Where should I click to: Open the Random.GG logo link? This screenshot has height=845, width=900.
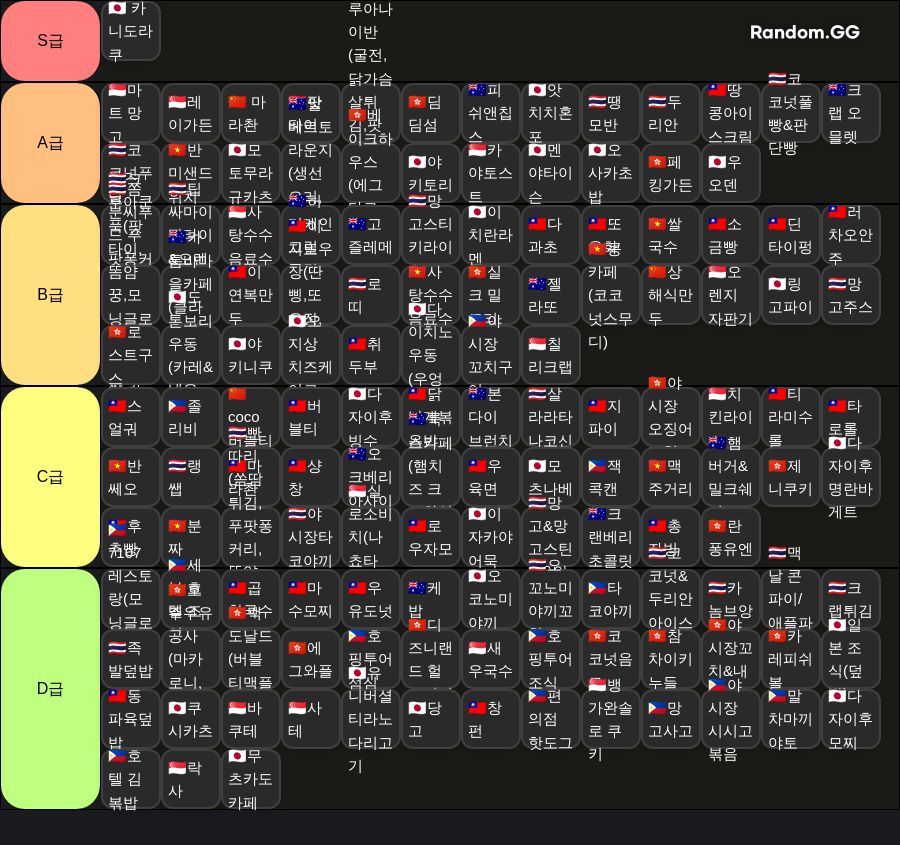click(805, 32)
